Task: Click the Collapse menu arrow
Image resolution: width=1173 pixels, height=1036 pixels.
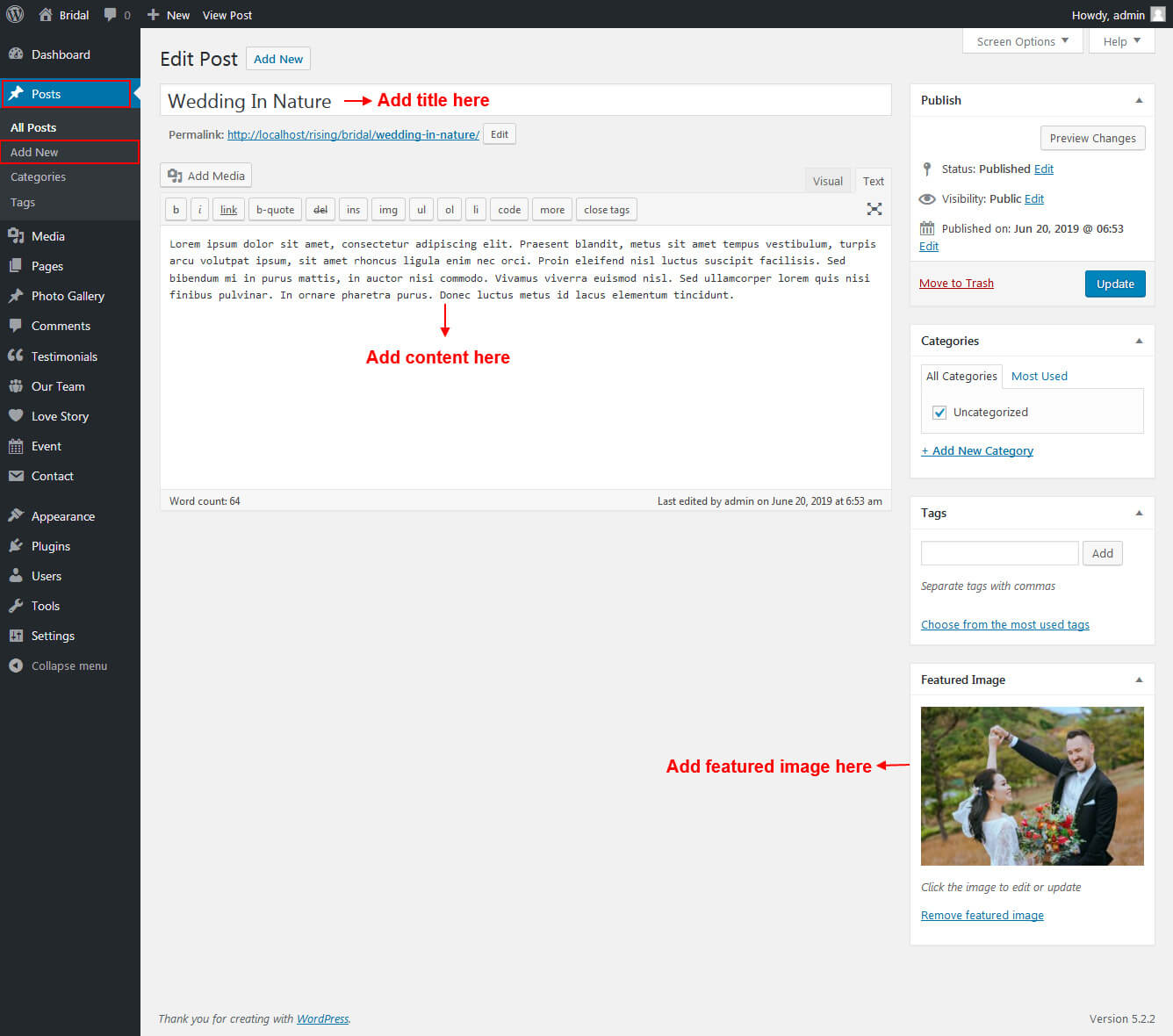Action: (x=16, y=665)
